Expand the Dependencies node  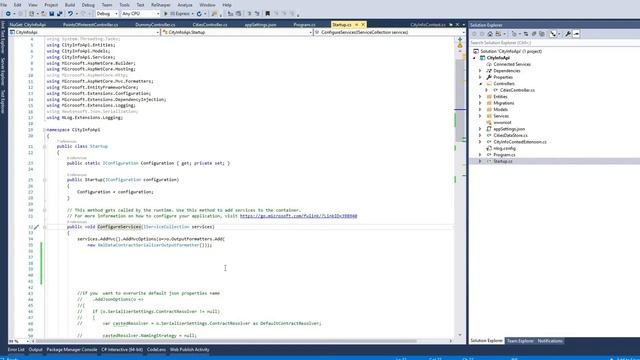[x=480, y=71]
